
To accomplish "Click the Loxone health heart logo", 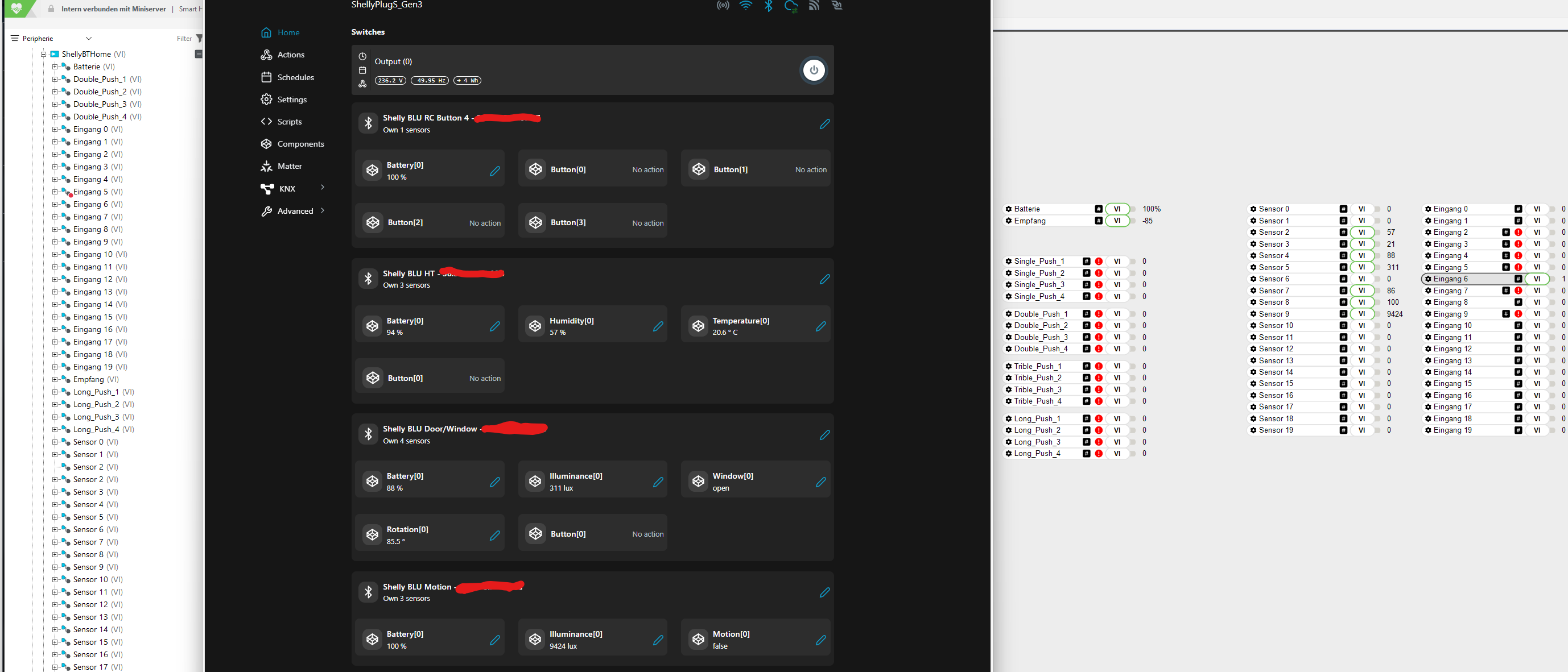I will tap(16, 8).
